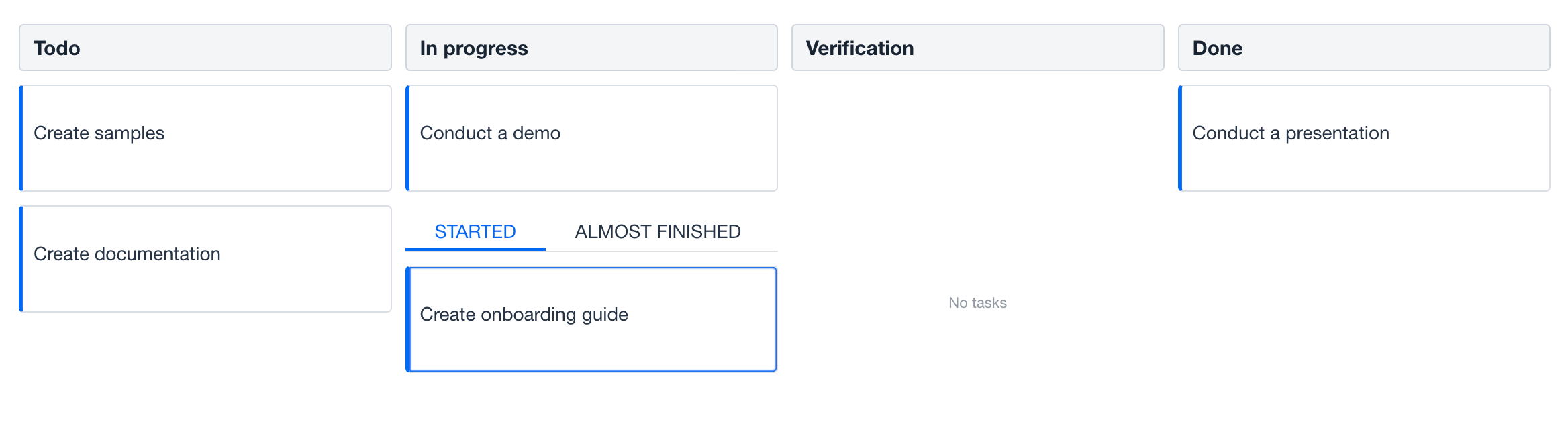Click blue stripe on Create documentation card

(21, 259)
